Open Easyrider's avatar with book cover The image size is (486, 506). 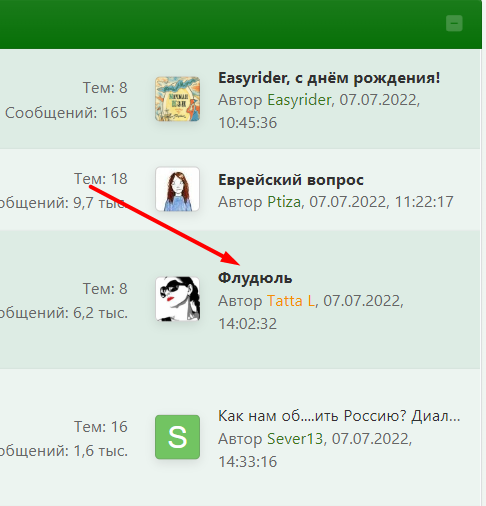pyautogui.click(x=177, y=99)
